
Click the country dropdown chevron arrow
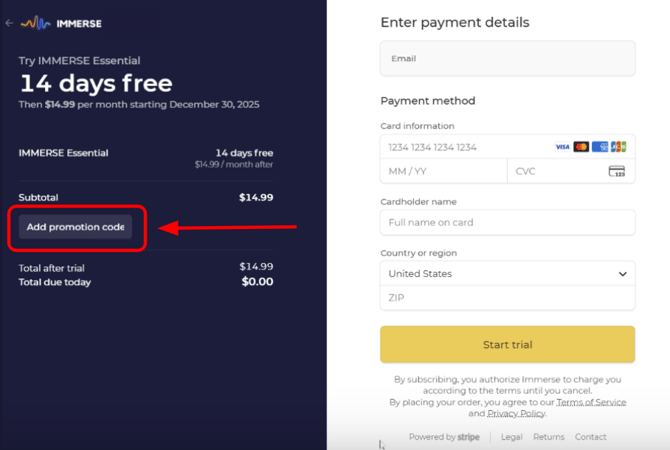(623, 274)
